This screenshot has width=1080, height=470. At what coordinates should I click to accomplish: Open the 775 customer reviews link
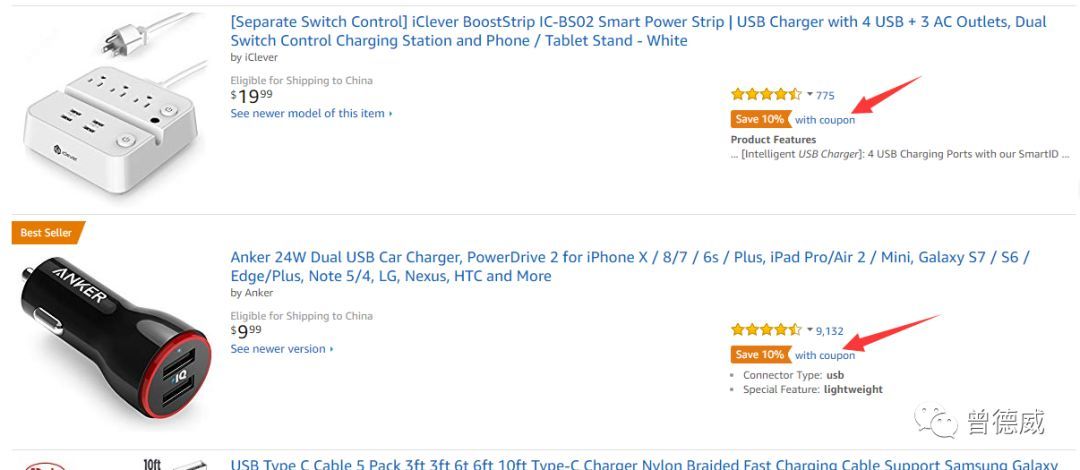[x=825, y=96]
